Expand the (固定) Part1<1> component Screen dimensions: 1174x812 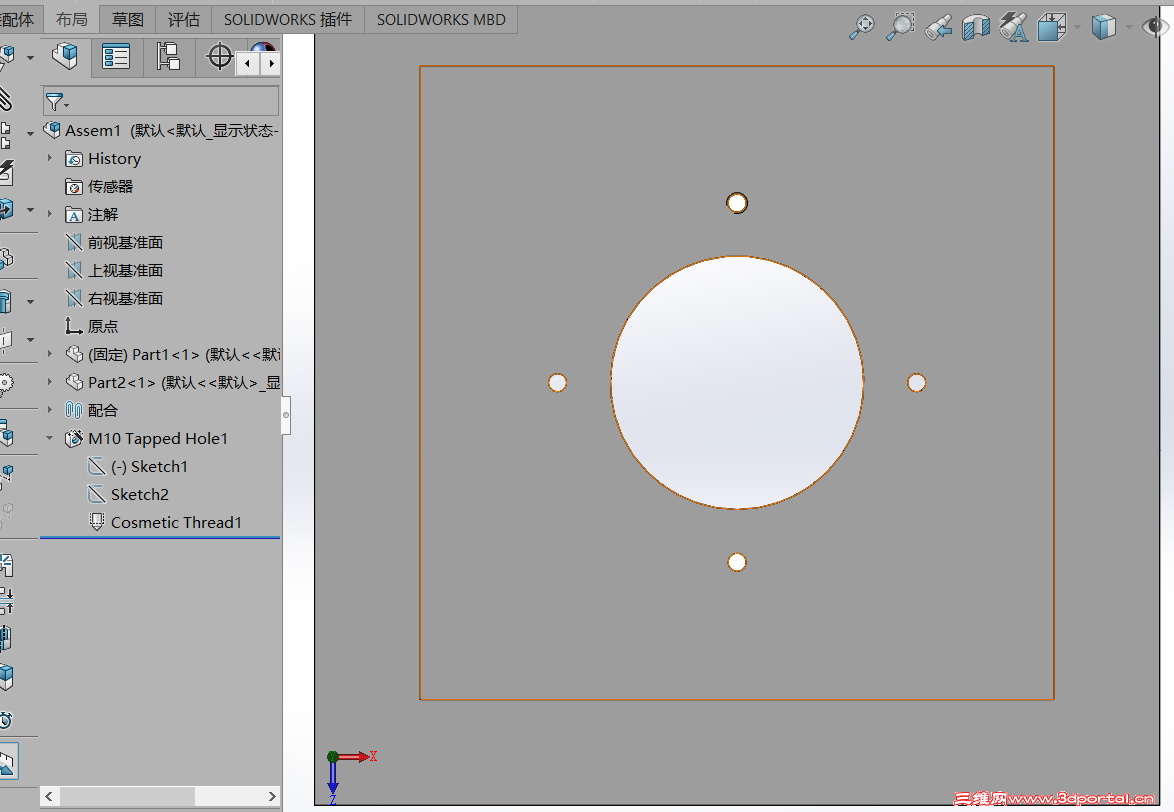50,354
